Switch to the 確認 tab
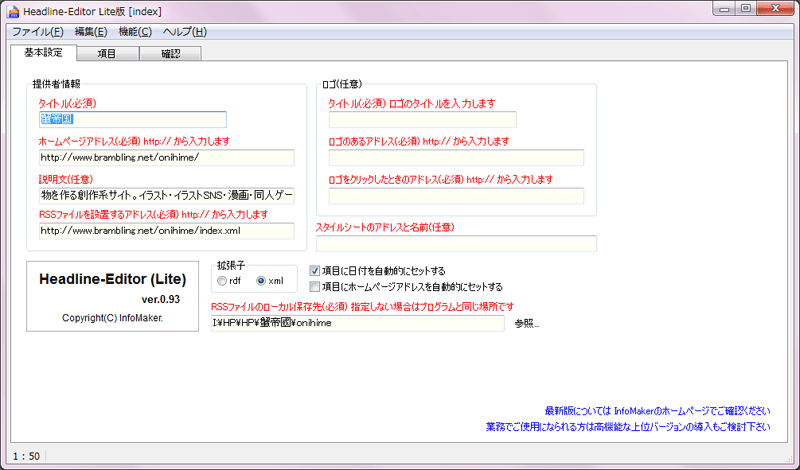 (172, 54)
